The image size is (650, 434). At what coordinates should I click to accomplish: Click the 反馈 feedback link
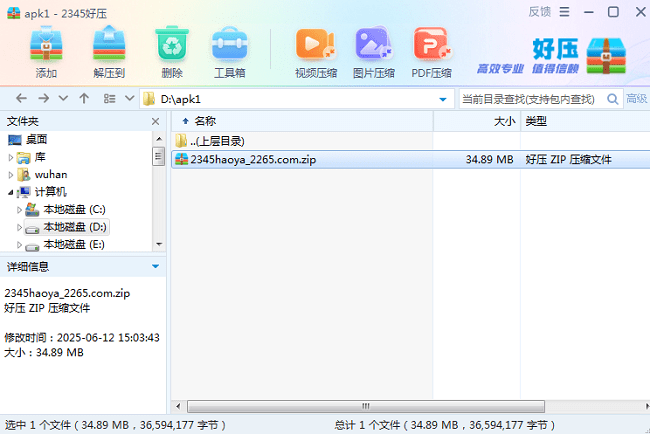pos(540,12)
